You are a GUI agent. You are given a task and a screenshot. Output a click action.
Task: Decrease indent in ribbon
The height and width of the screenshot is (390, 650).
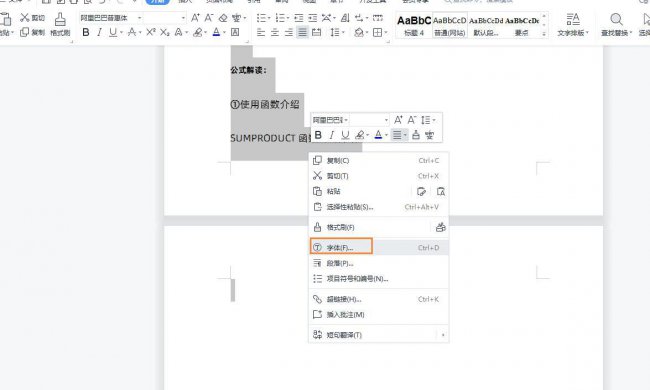(298, 18)
